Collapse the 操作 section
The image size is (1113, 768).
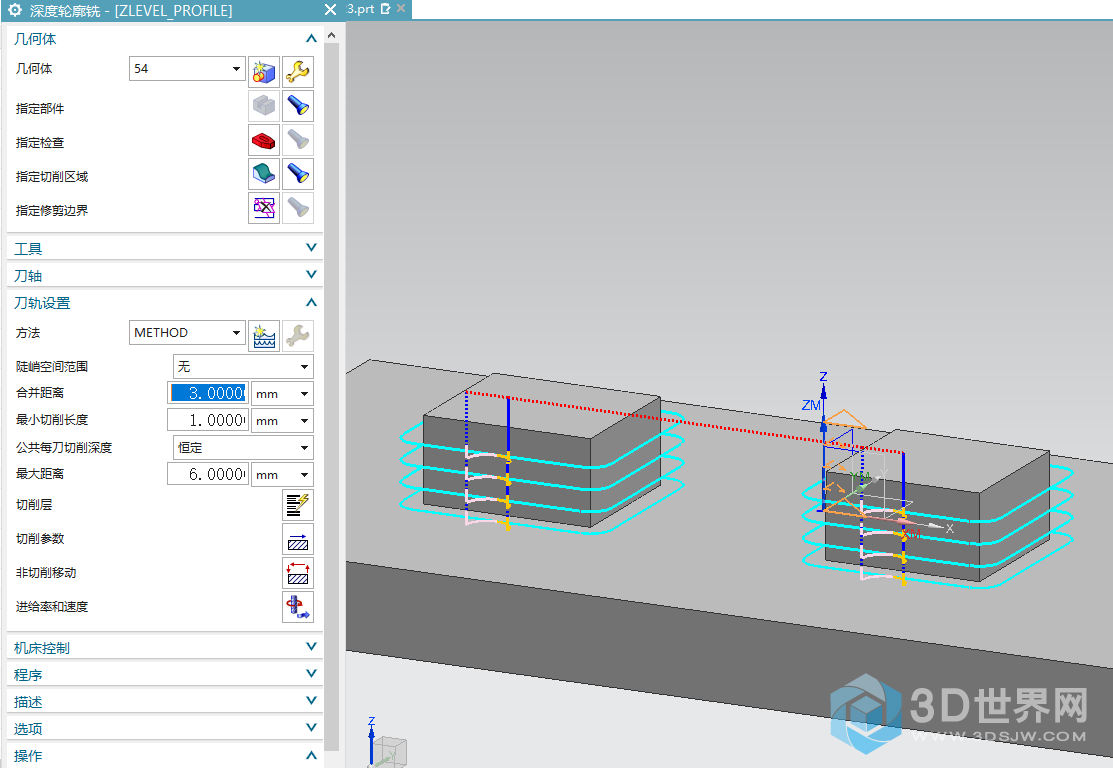[165, 755]
